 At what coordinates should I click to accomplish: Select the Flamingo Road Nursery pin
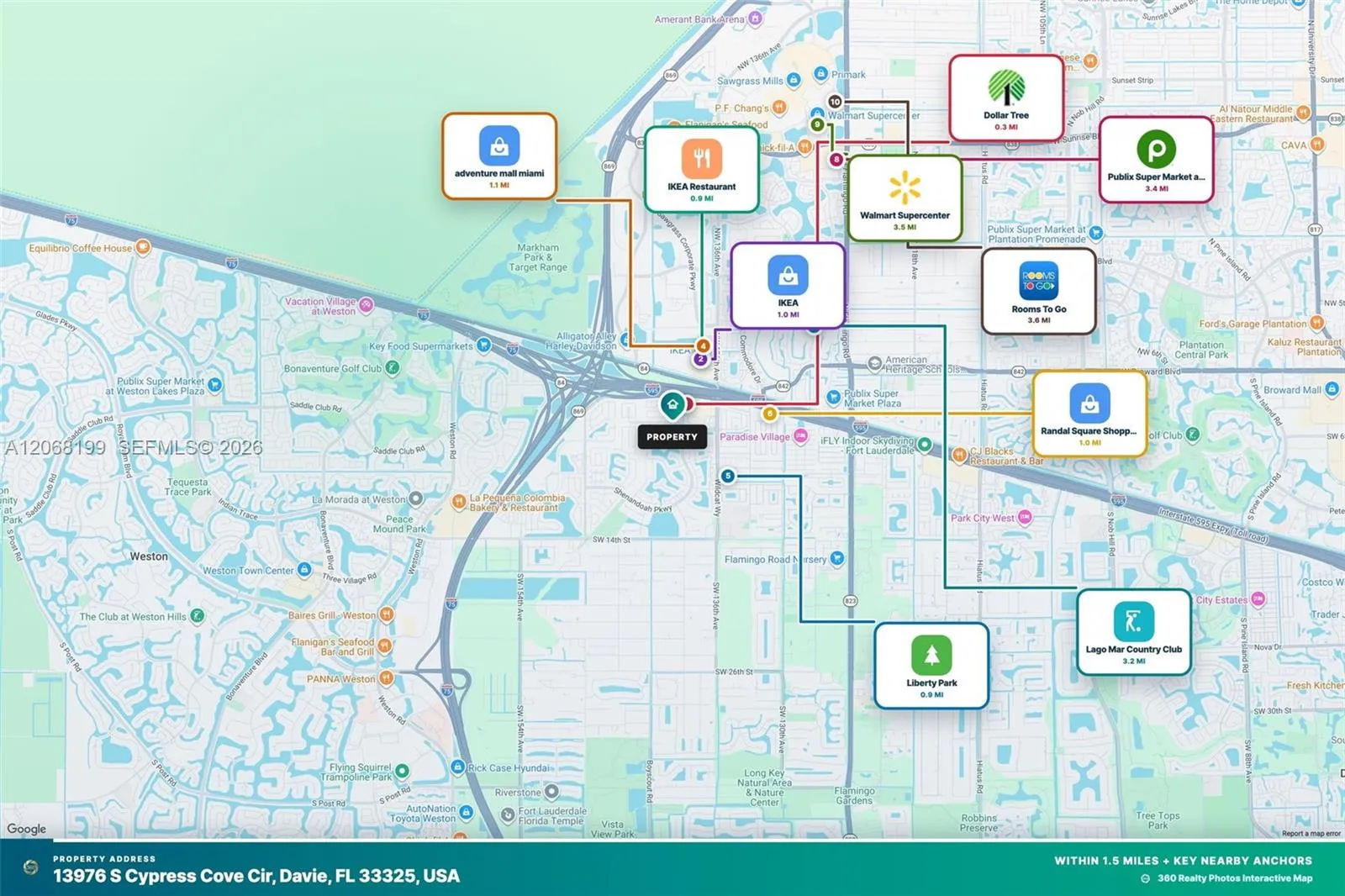click(x=836, y=558)
